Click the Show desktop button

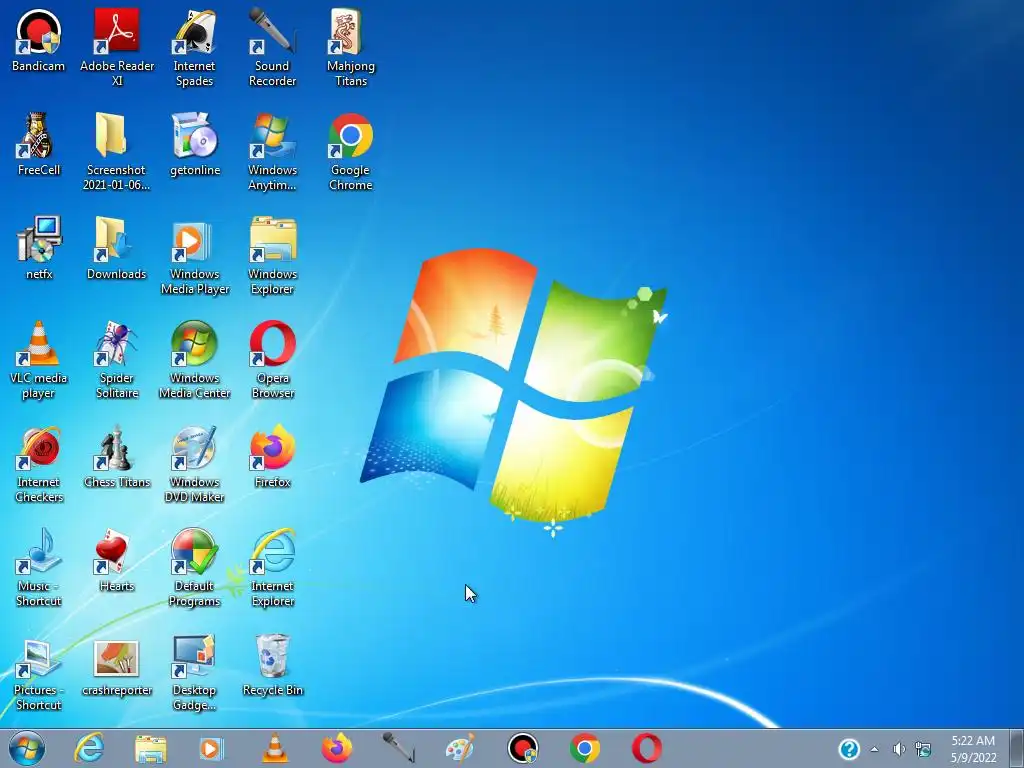tap(1016, 748)
